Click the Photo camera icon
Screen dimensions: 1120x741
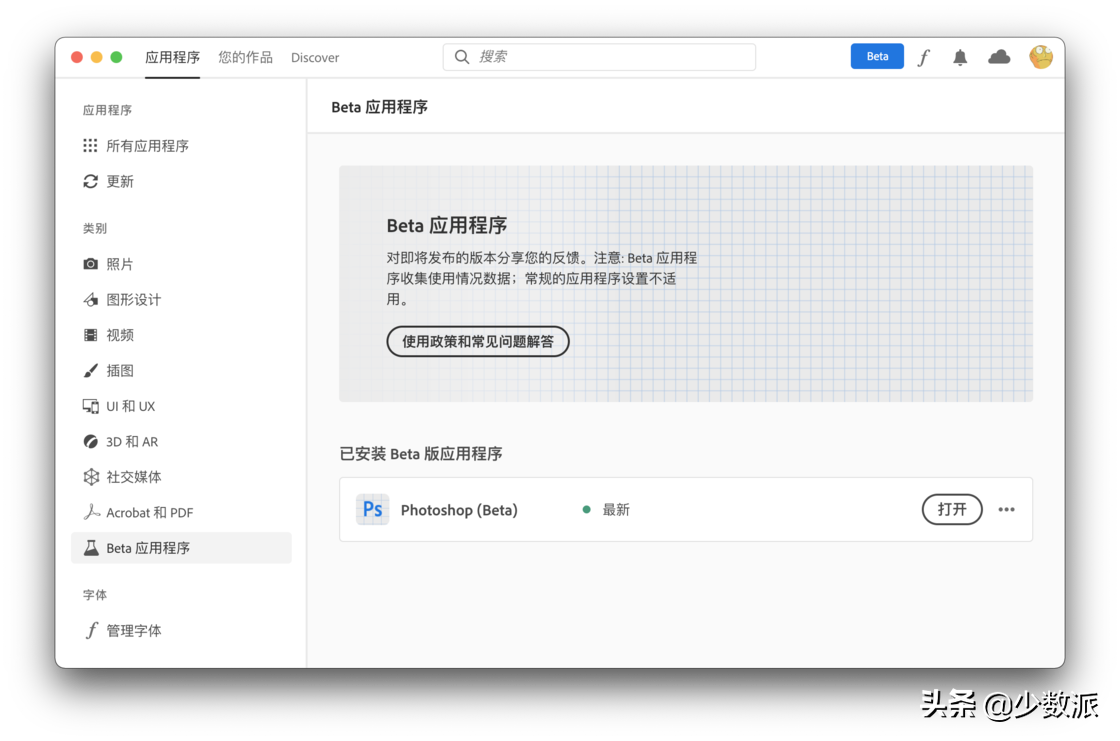pos(90,264)
